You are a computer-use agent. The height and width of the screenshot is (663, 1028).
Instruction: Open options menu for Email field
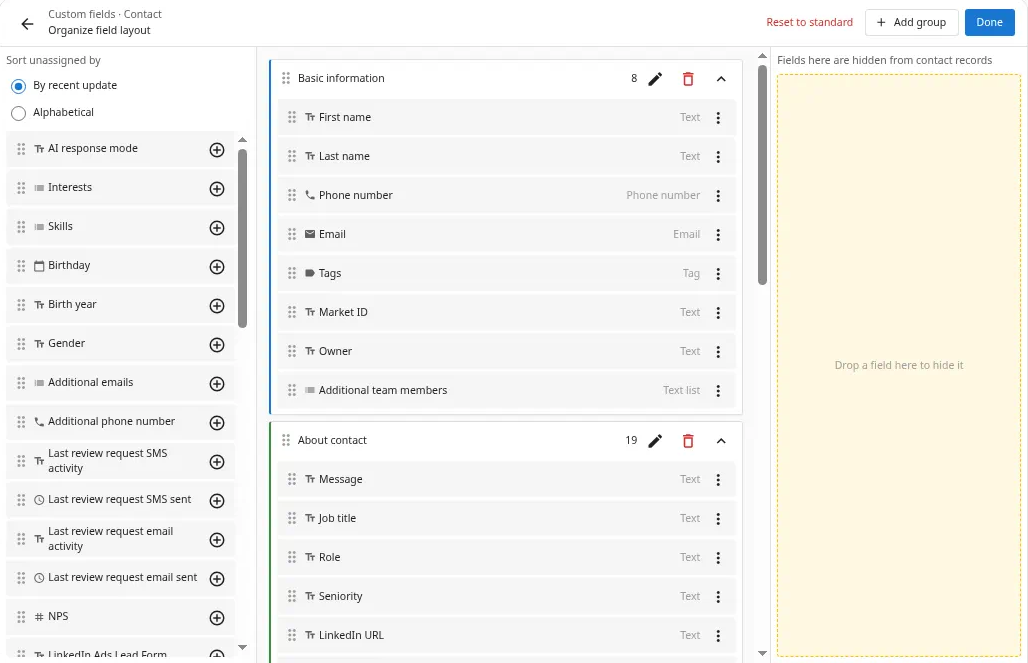(719, 235)
